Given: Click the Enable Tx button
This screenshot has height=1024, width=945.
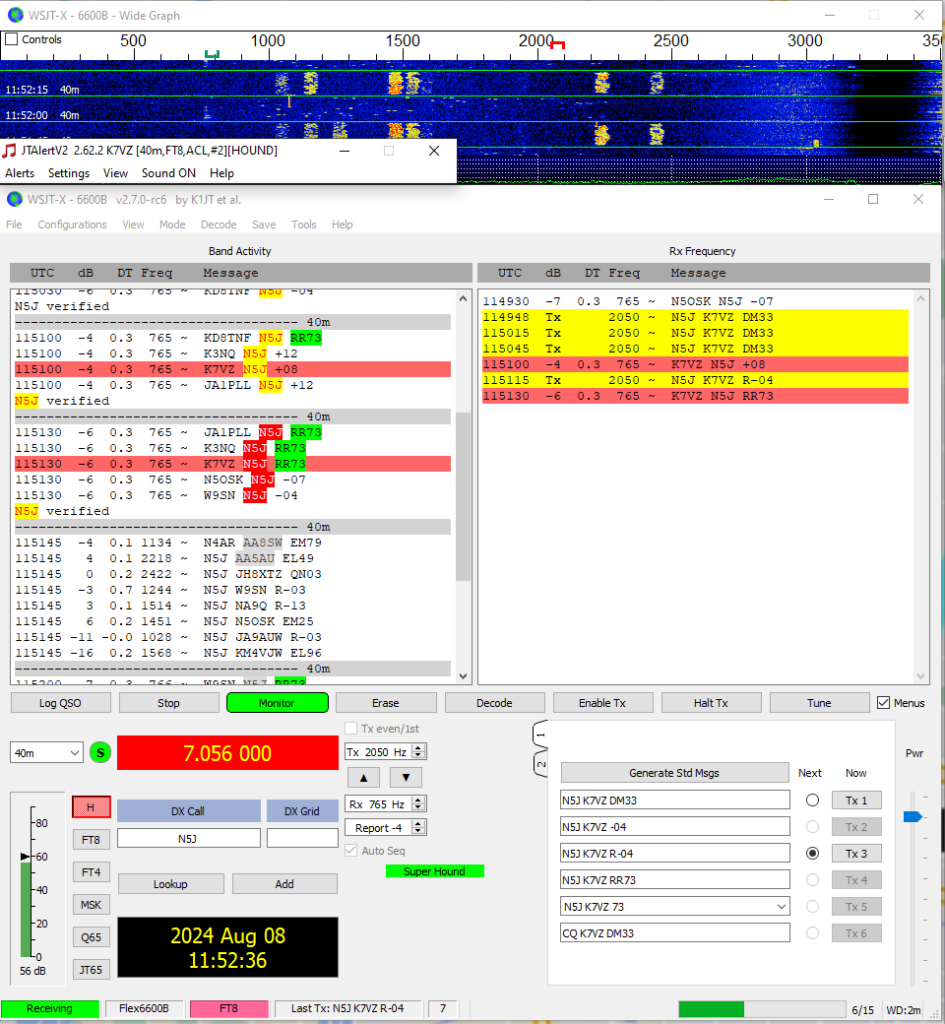Looking at the screenshot, I should click(602, 703).
